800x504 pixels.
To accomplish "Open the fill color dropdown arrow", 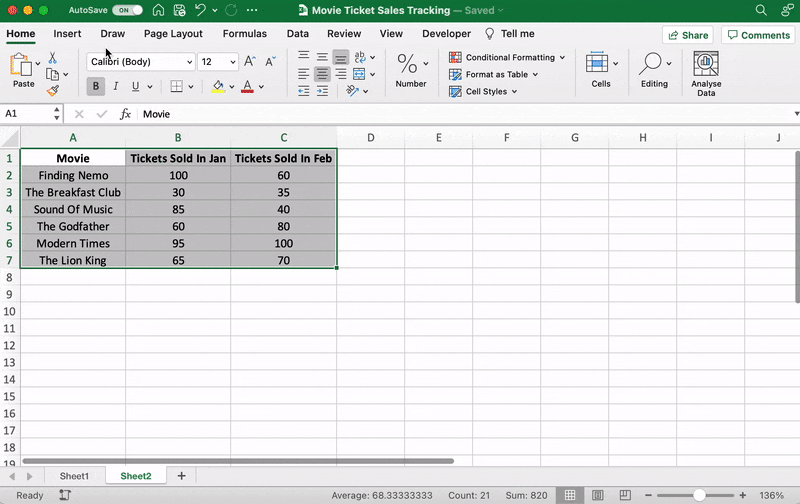I will coord(232,87).
